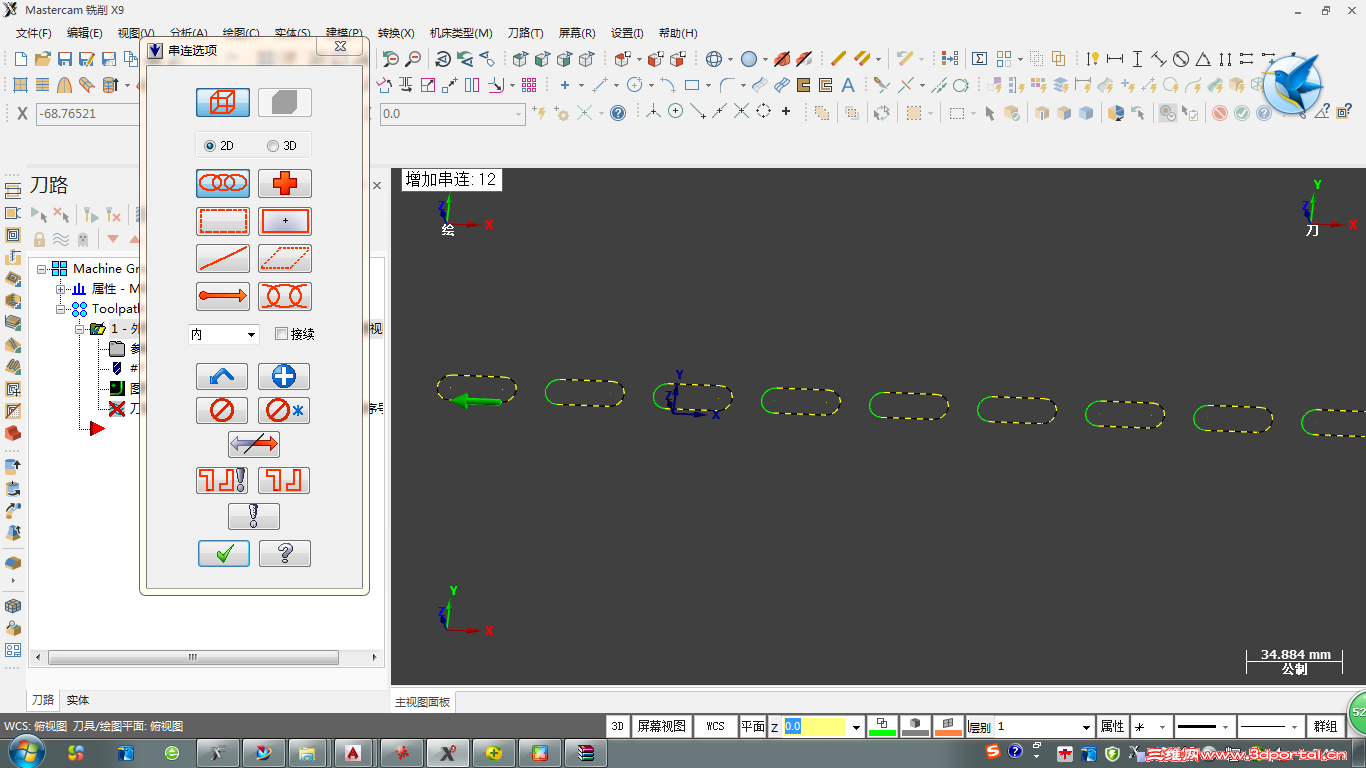The width and height of the screenshot is (1366, 768).
Task: Open the 刀路(T) menu
Action: coord(526,33)
